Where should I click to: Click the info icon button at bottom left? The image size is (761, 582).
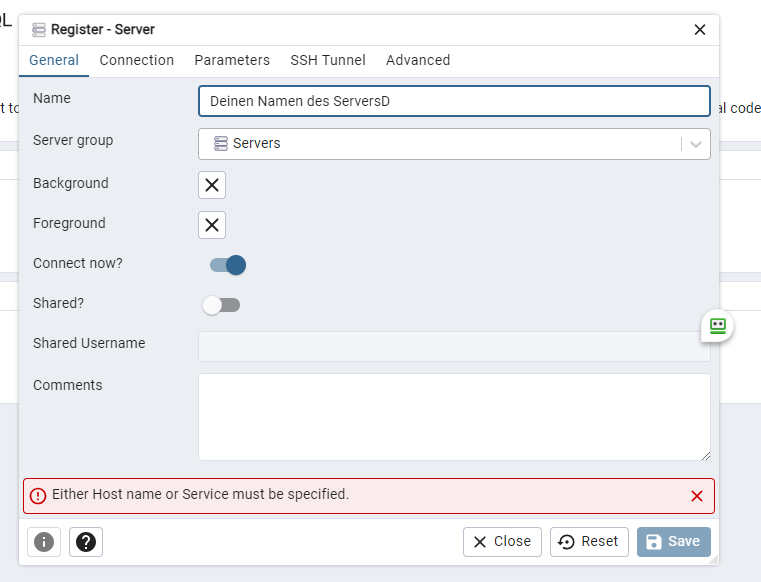coord(44,542)
